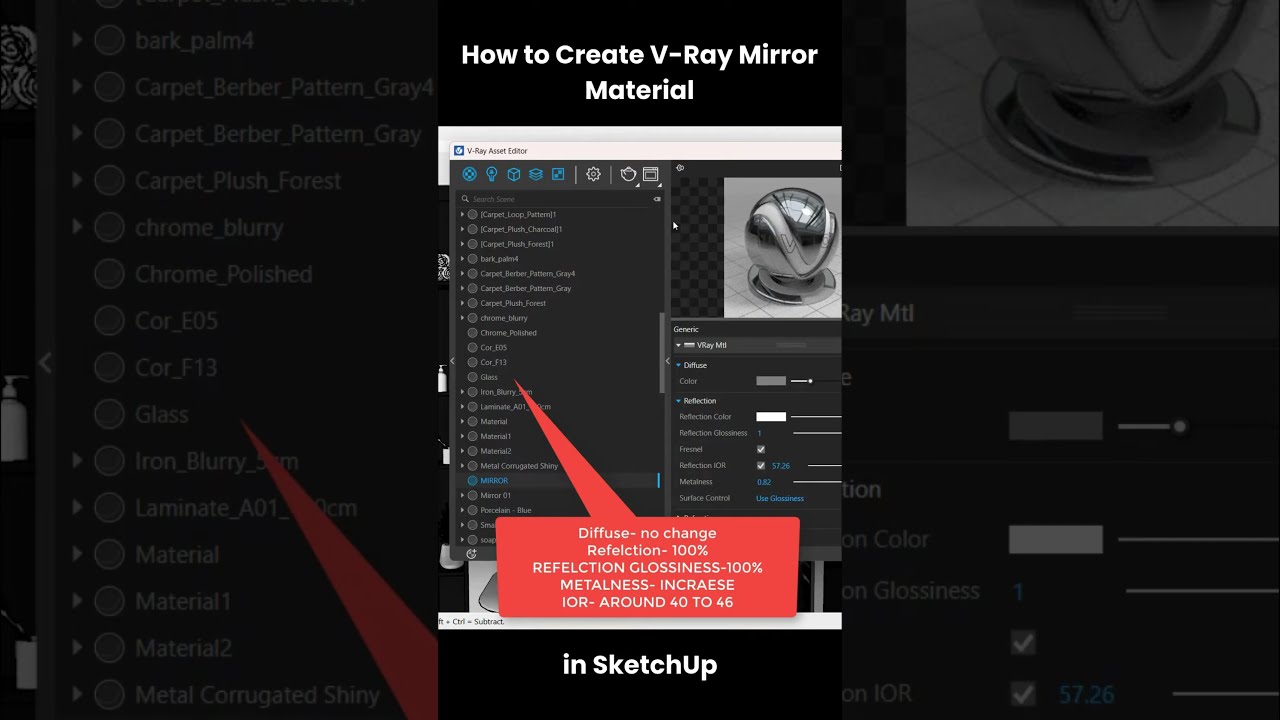Expand [Carpet_Plush_Charcoal]1 tree arrow
This screenshot has width=1280, height=720.
(462, 229)
